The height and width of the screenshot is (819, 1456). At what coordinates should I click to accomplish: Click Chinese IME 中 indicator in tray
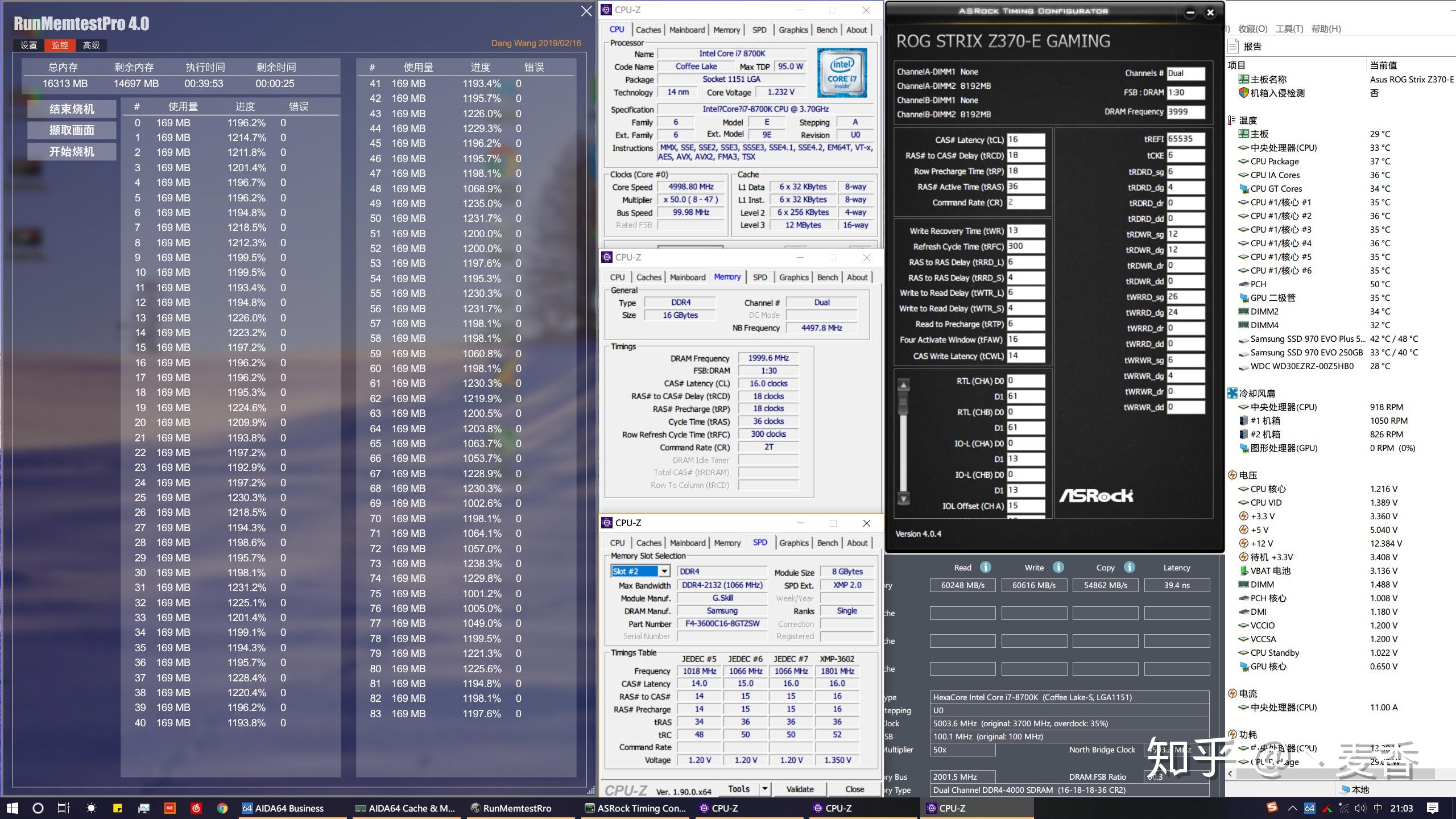[x=1378, y=808]
